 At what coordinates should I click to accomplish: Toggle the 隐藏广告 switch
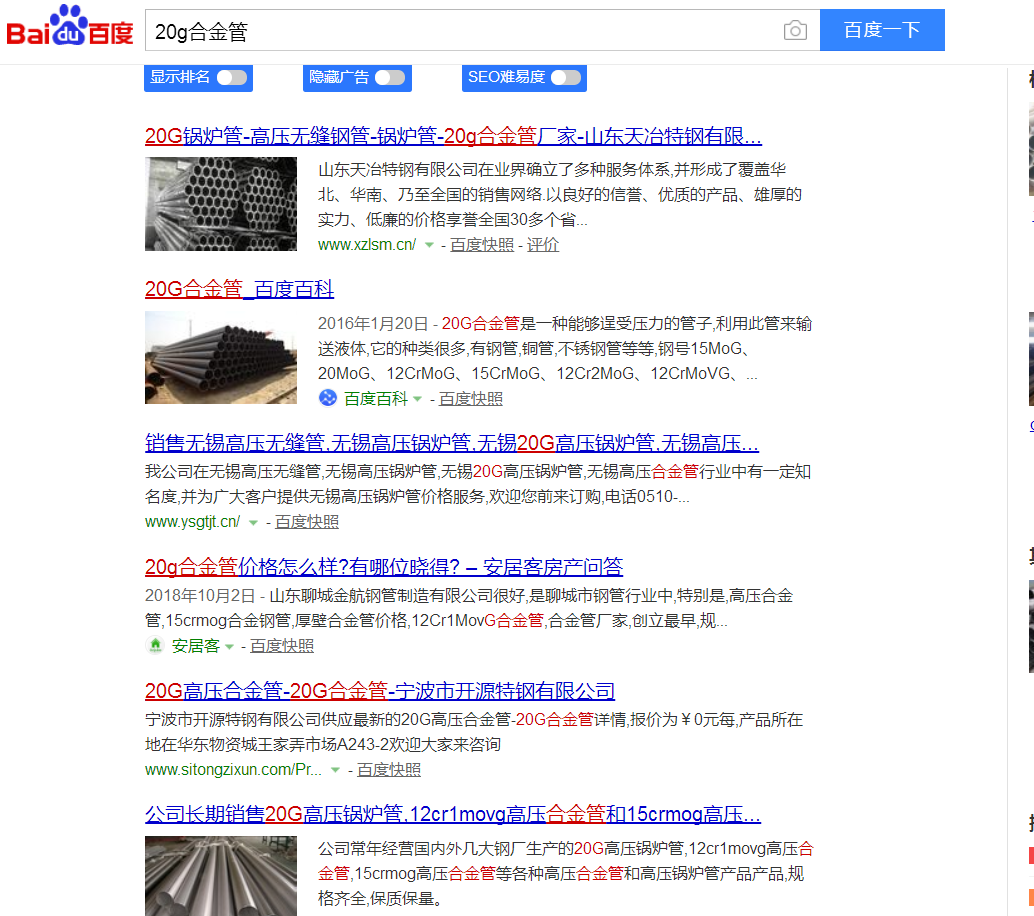click(390, 78)
